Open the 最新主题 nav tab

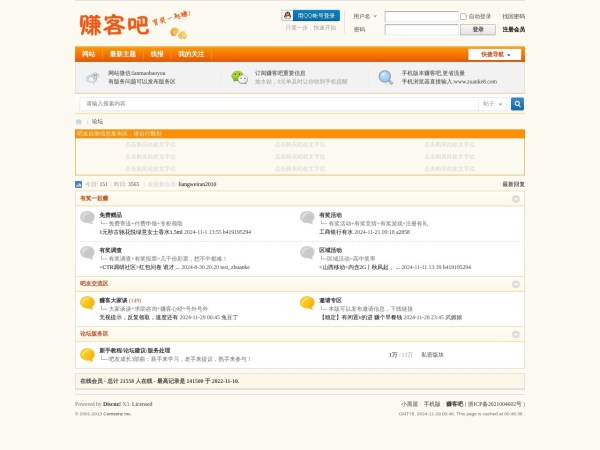click(123, 54)
